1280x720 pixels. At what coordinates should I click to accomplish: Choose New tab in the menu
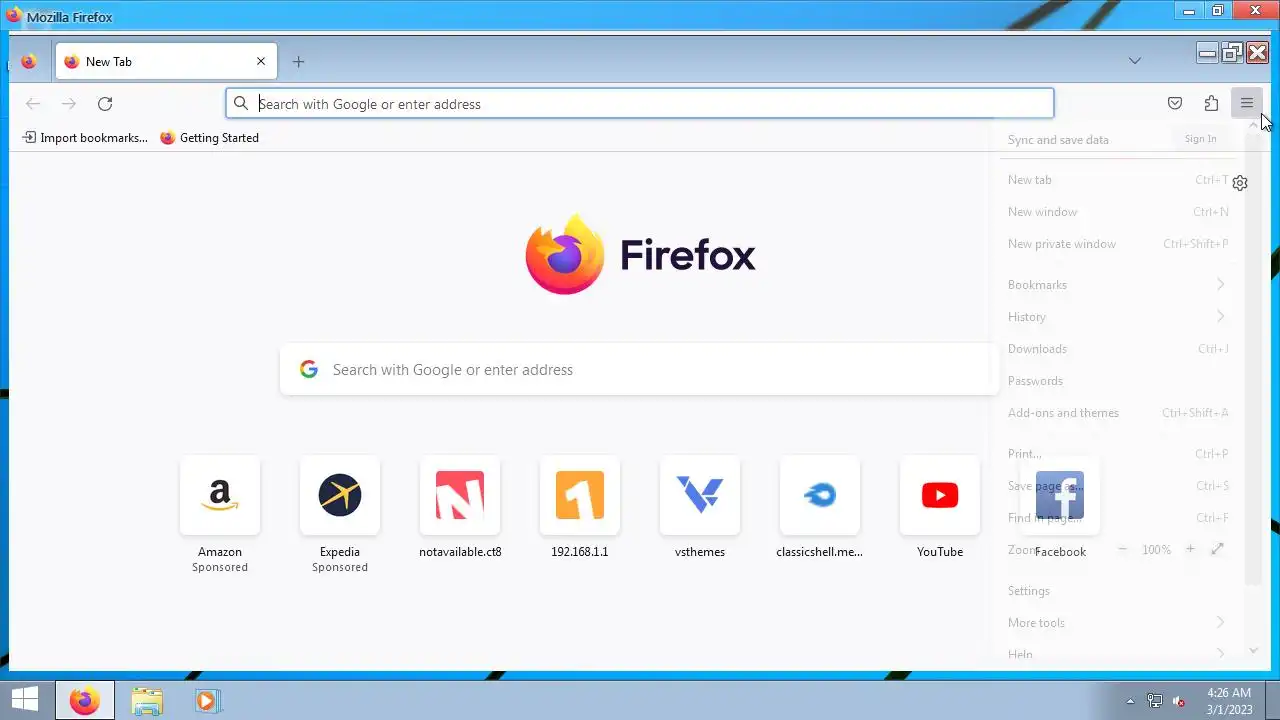point(1118,180)
